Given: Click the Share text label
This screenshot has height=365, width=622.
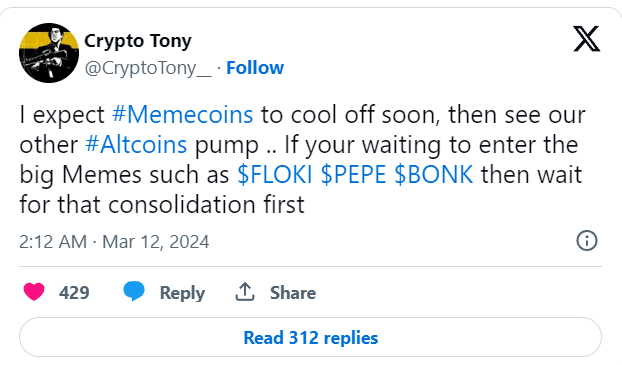Looking at the screenshot, I should pos(293,293).
